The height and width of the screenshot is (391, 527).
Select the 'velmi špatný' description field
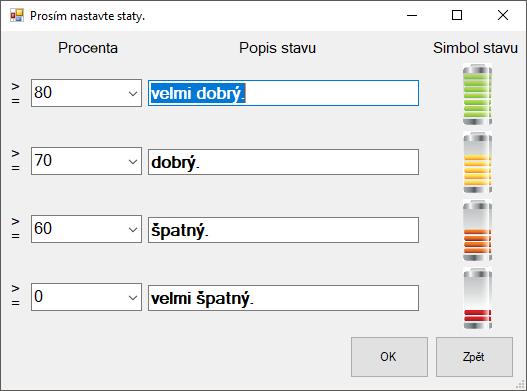point(283,298)
